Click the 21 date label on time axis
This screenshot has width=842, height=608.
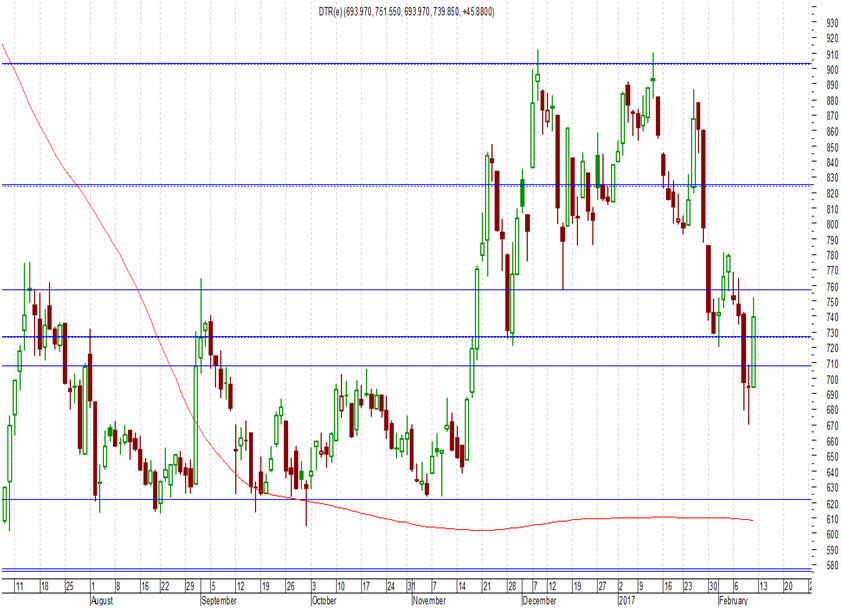click(x=487, y=586)
